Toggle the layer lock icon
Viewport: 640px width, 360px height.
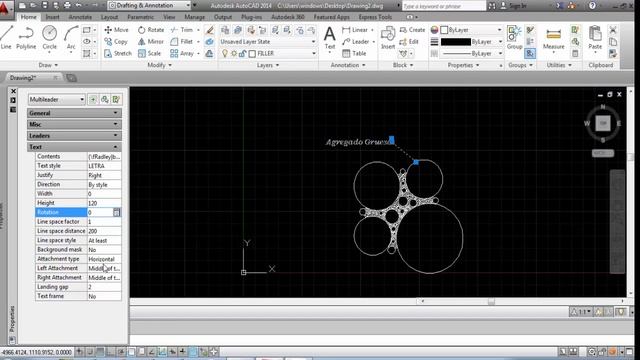[242, 53]
